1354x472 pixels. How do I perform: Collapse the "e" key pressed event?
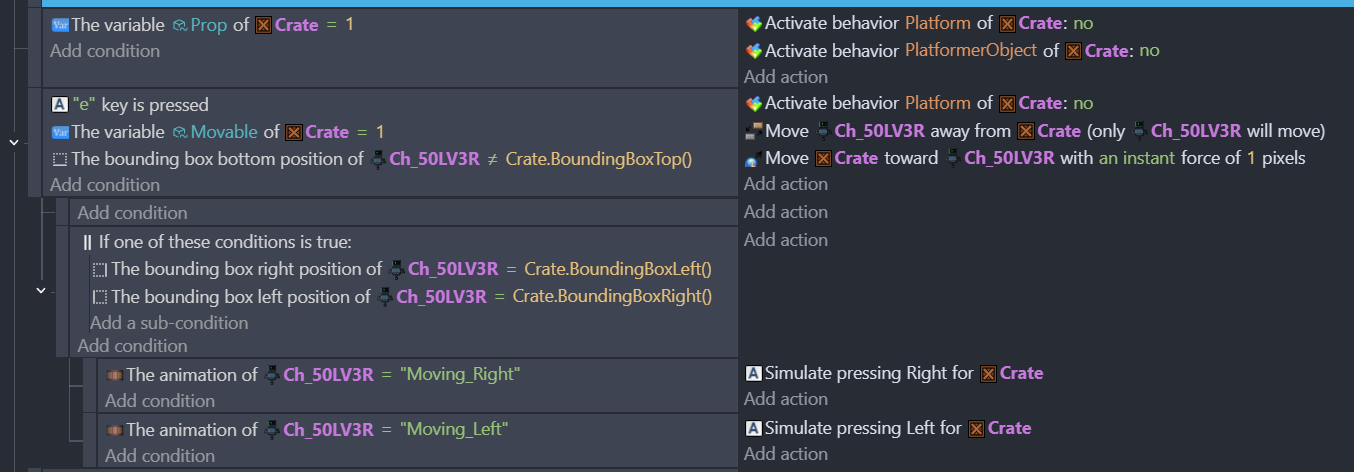[x=13, y=143]
